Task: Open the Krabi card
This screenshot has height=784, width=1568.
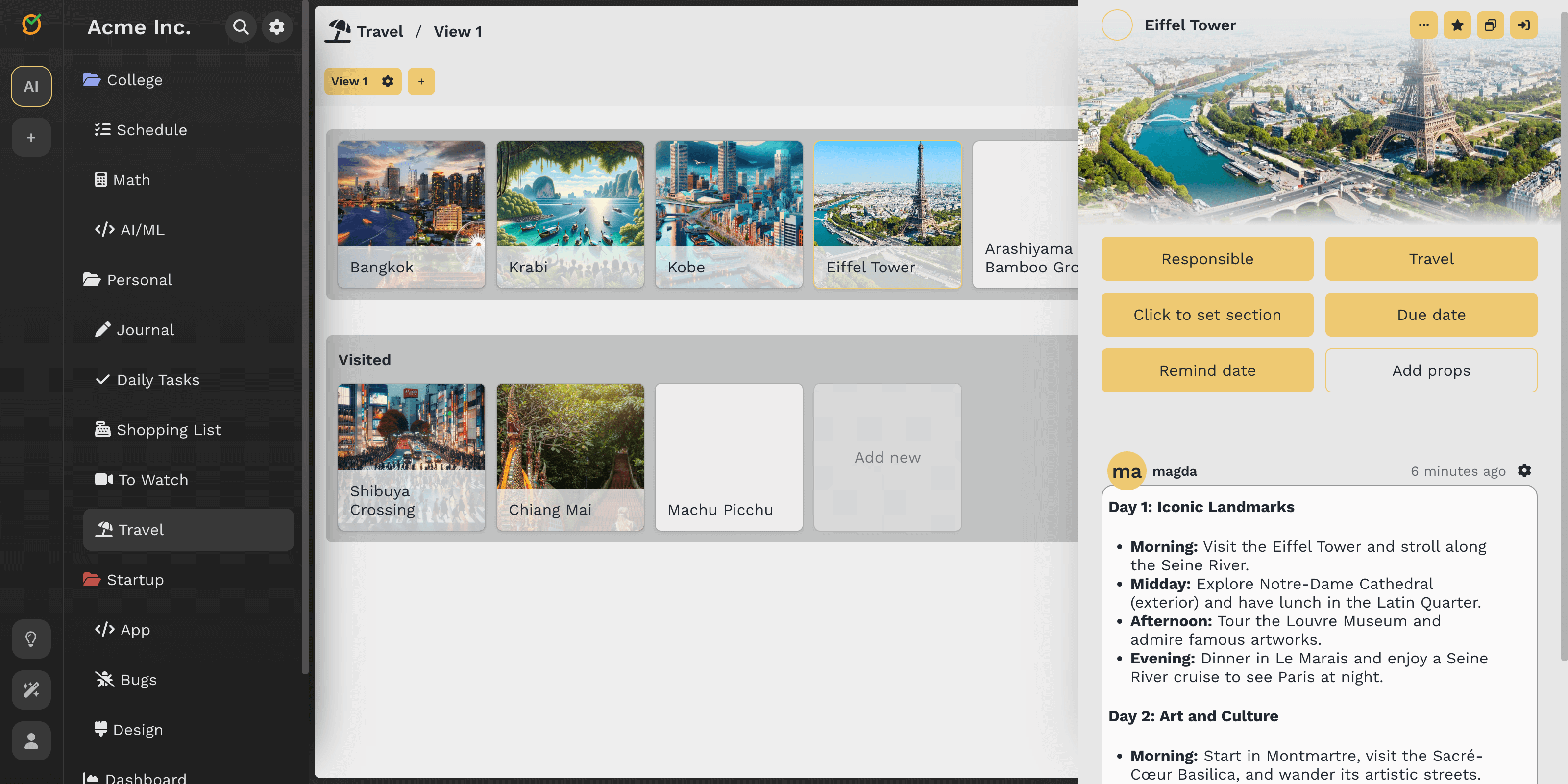Action: point(570,214)
